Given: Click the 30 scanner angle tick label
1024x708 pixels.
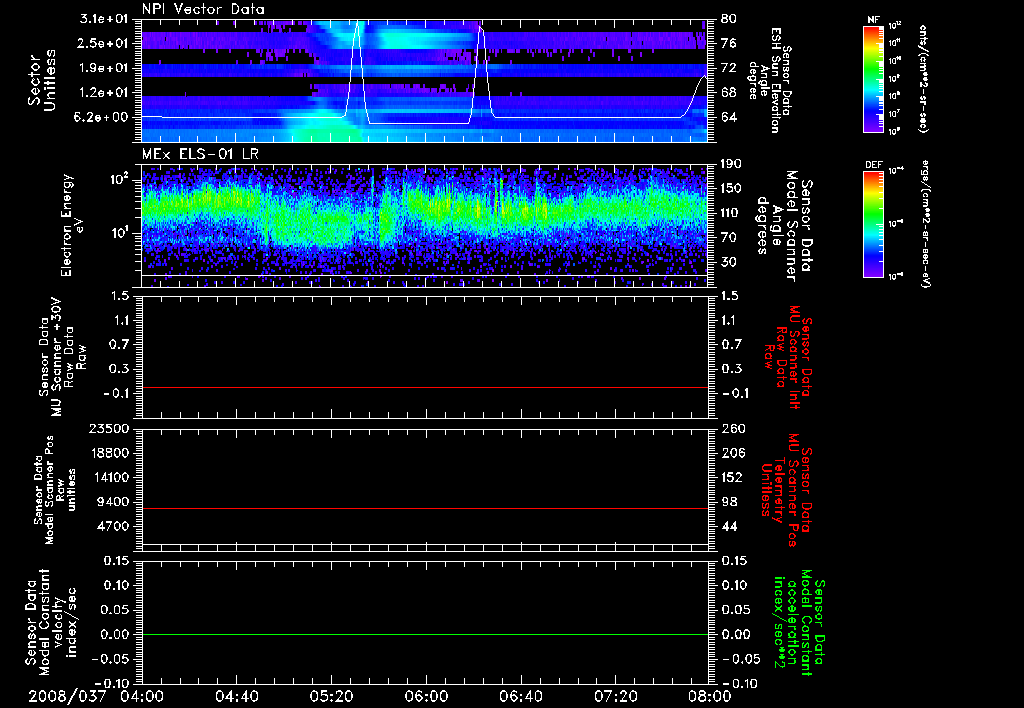Looking at the screenshot, I should [x=729, y=262].
